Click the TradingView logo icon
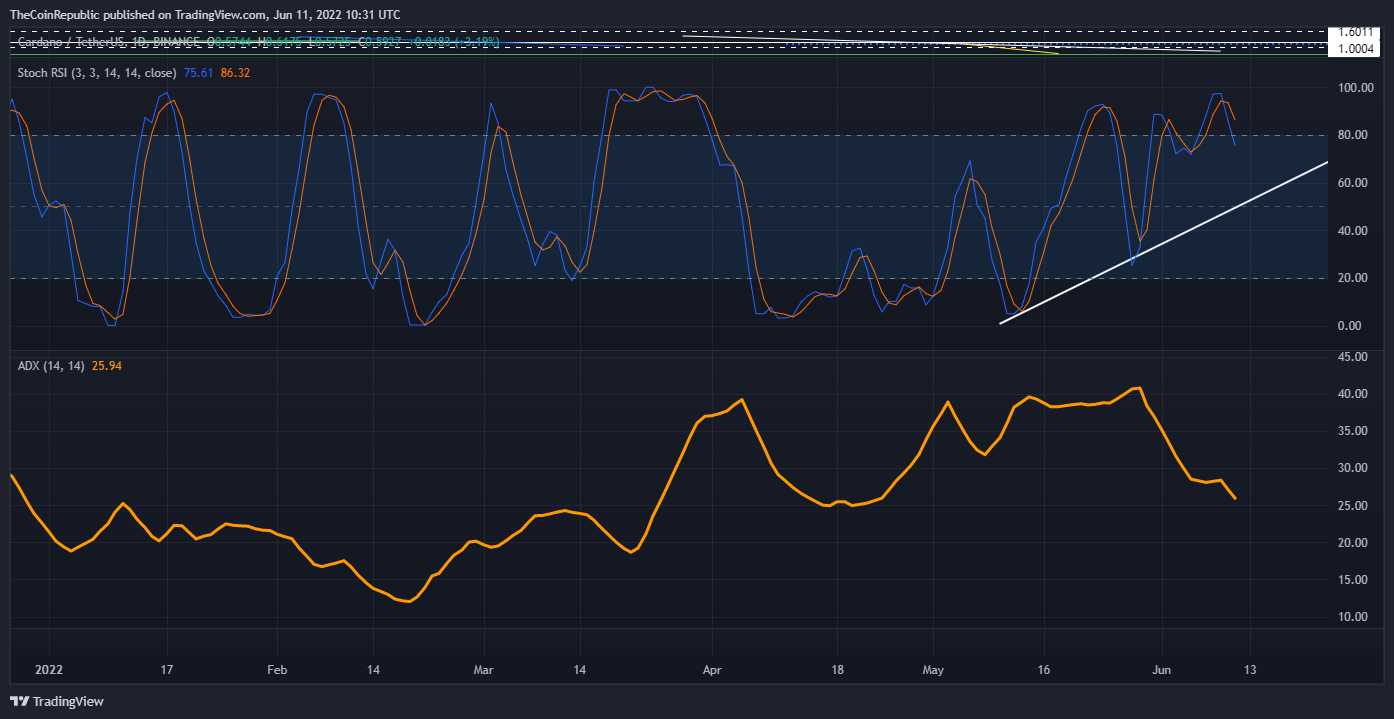1394x719 pixels. 20,701
